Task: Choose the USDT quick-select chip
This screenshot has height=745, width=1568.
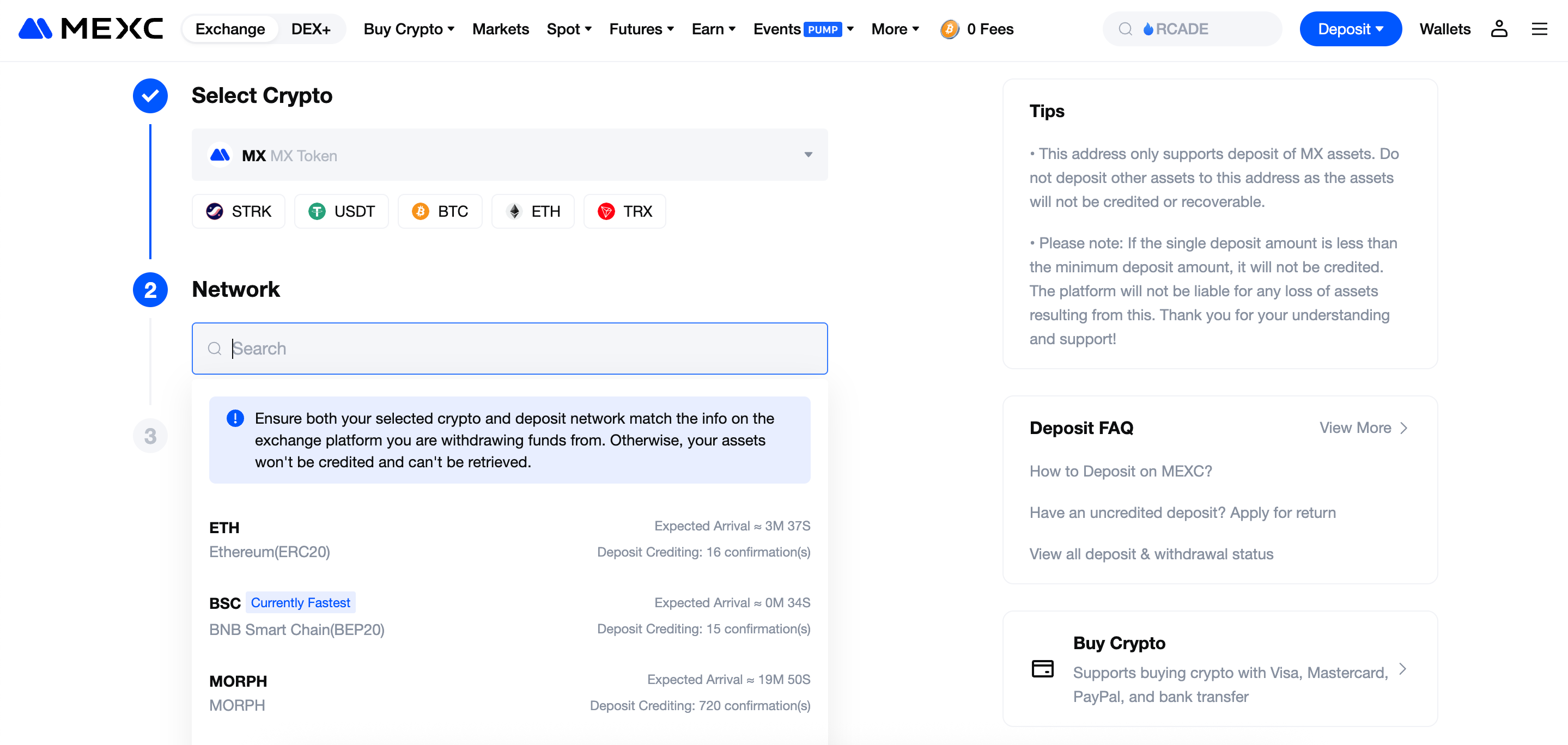Action: point(341,211)
